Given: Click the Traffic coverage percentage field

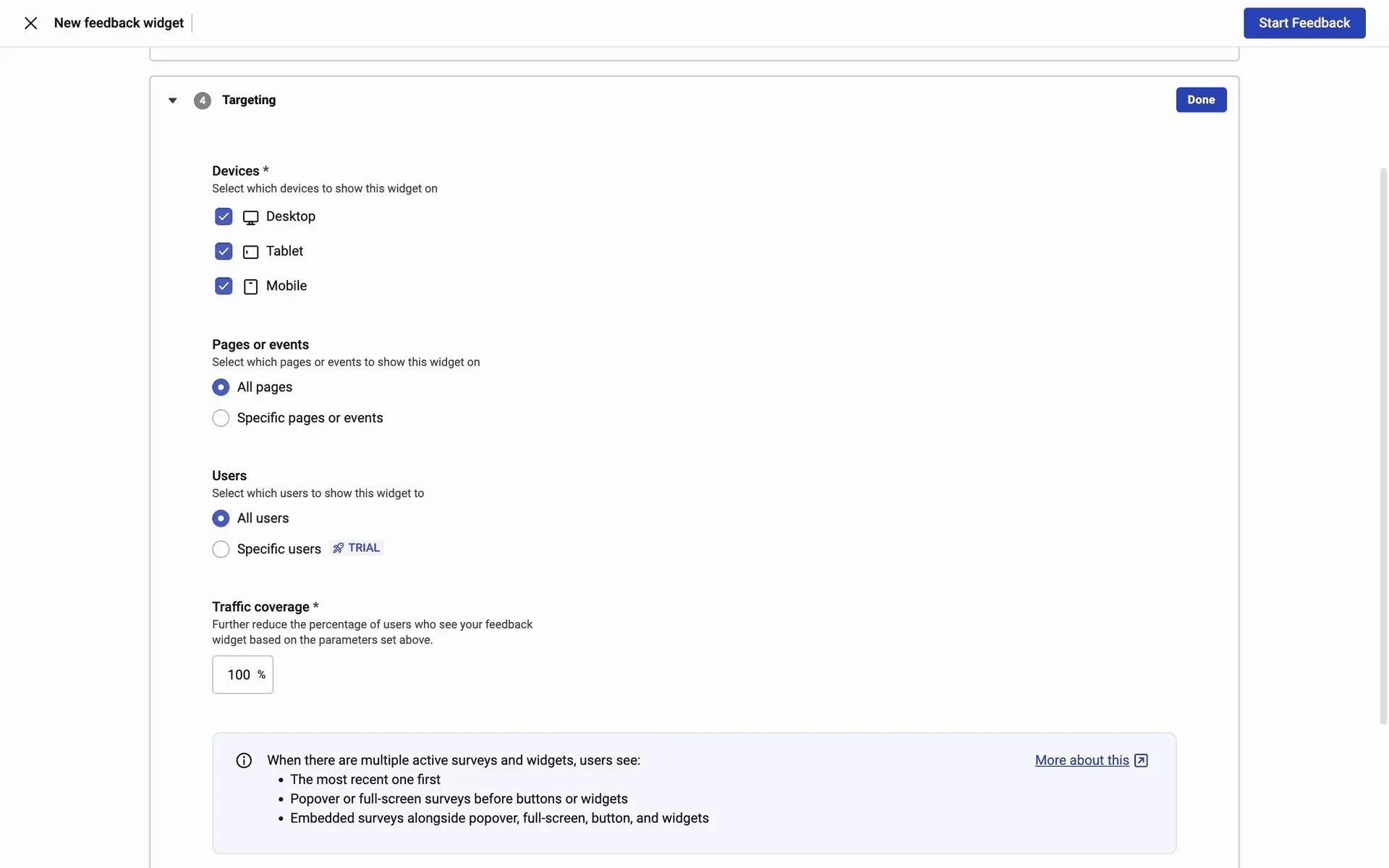Looking at the screenshot, I should click(239, 675).
